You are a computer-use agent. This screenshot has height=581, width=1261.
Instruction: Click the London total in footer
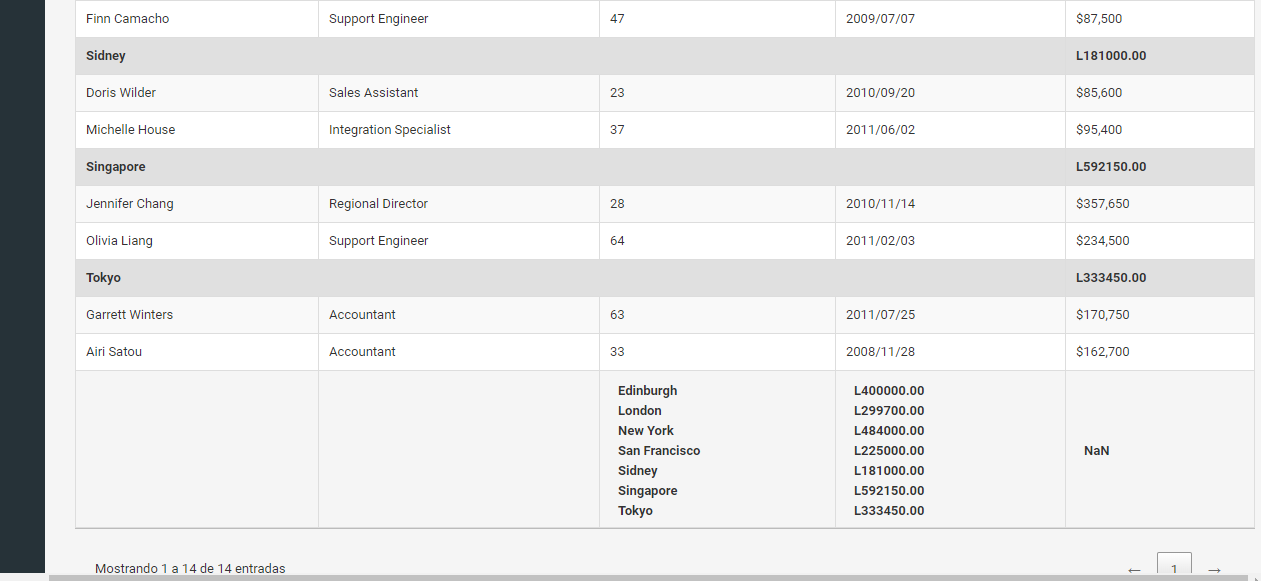click(888, 410)
